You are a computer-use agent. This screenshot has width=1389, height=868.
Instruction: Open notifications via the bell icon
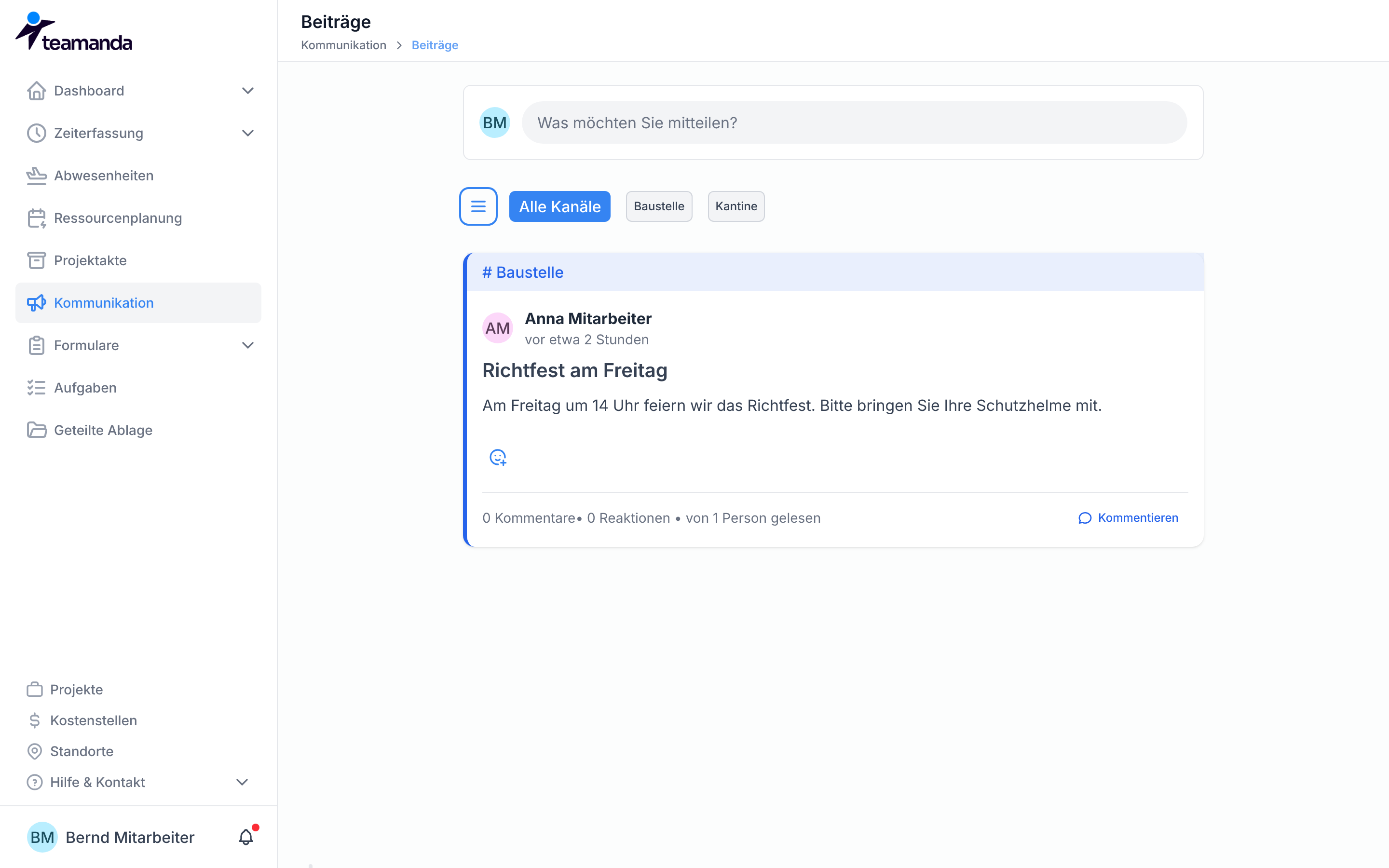pyautogui.click(x=246, y=837)
